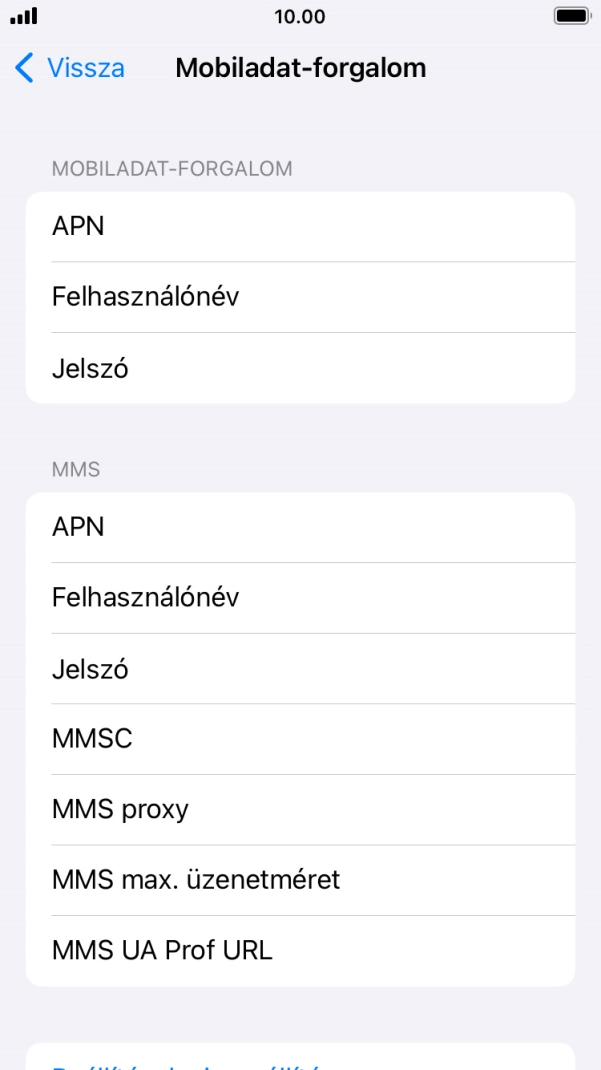The height and width of the screenshot is (1070, 601).
Task: Tap the MMS section header
Action: (67, 468)
